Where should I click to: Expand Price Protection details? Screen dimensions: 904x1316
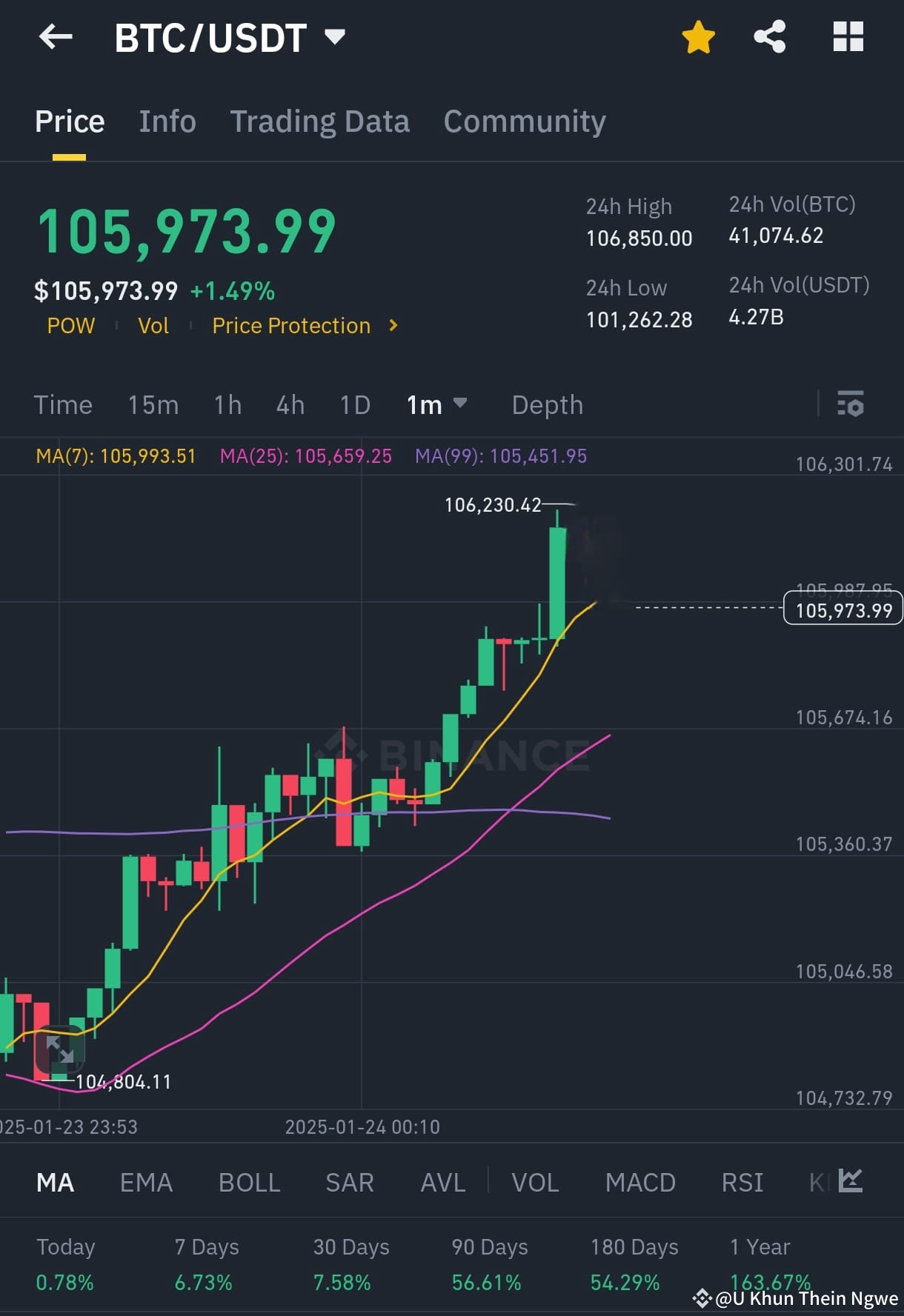tap(303, 325)
